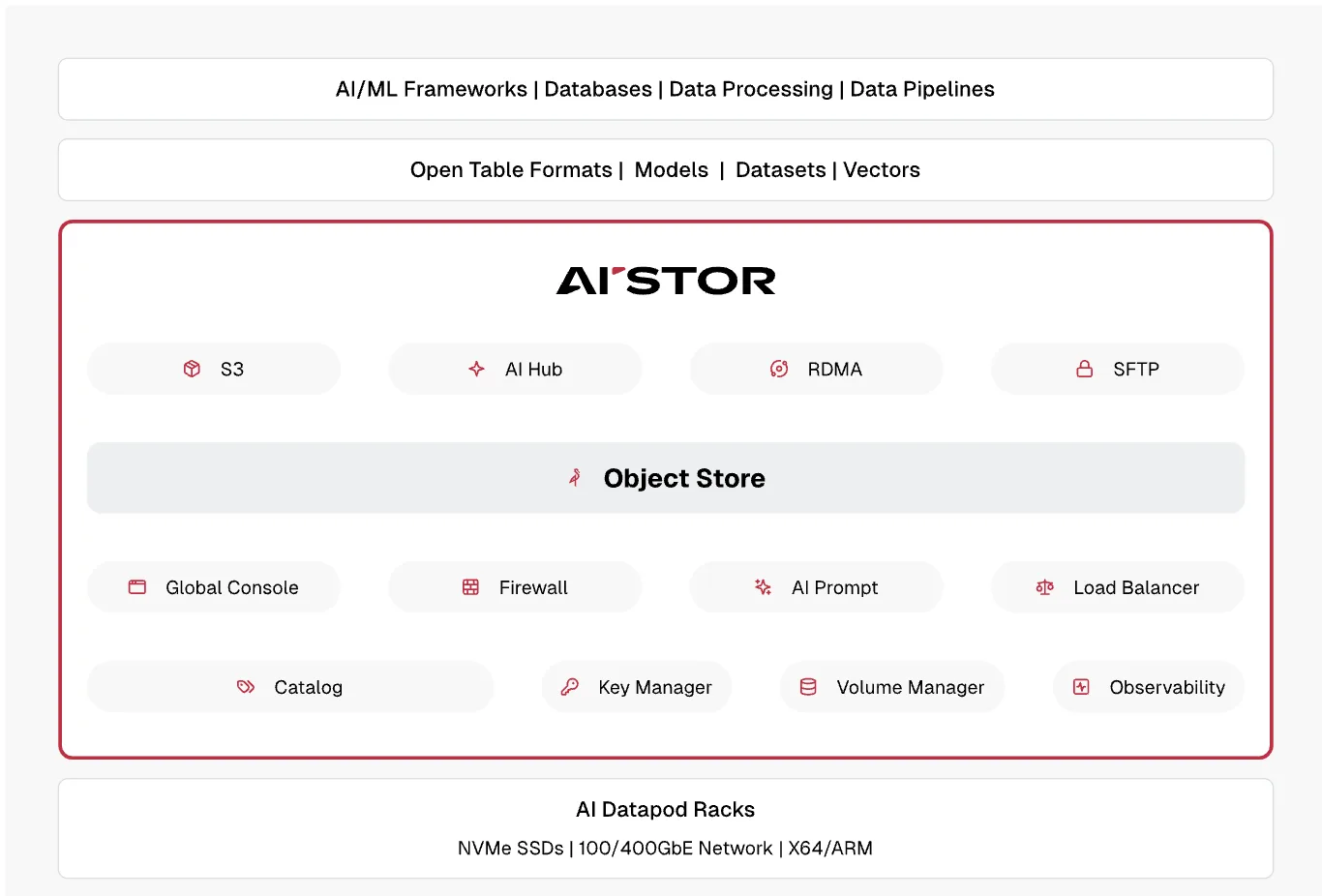
Task: Click the "Data Processing" text
Action: 751,89
